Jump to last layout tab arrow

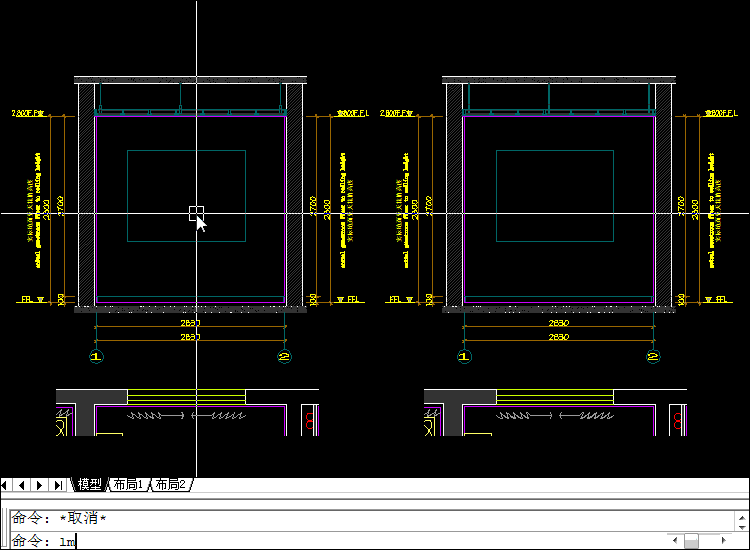58,485
